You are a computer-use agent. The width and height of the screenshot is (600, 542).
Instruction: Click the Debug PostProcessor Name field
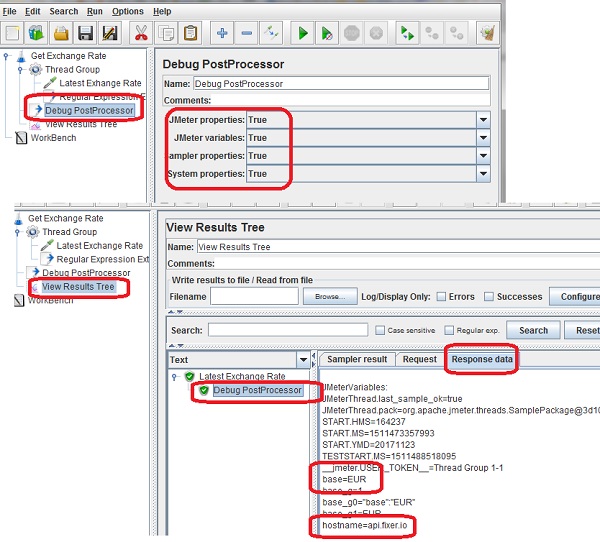[341, 84]
